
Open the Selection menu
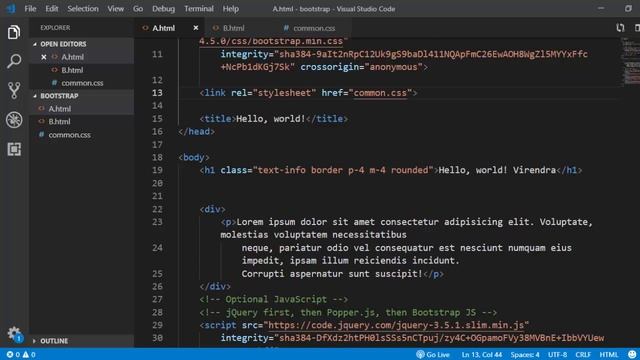[x=83, y=9]
